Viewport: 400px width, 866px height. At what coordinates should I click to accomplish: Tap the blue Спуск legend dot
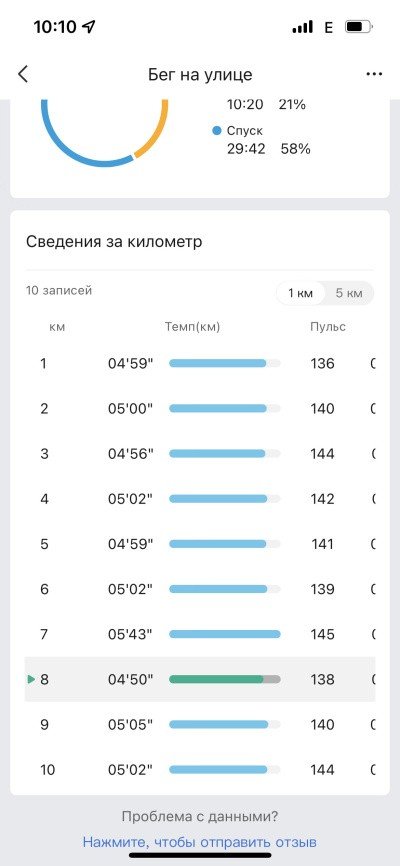tap(217, 131)
